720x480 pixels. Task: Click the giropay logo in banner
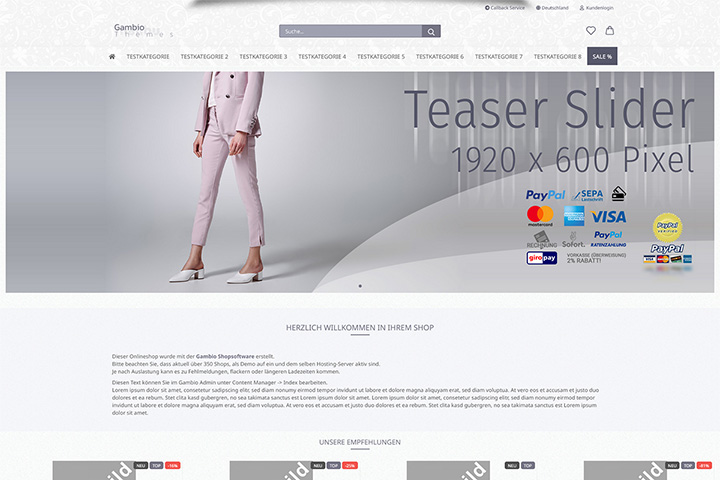coord(542,258)
